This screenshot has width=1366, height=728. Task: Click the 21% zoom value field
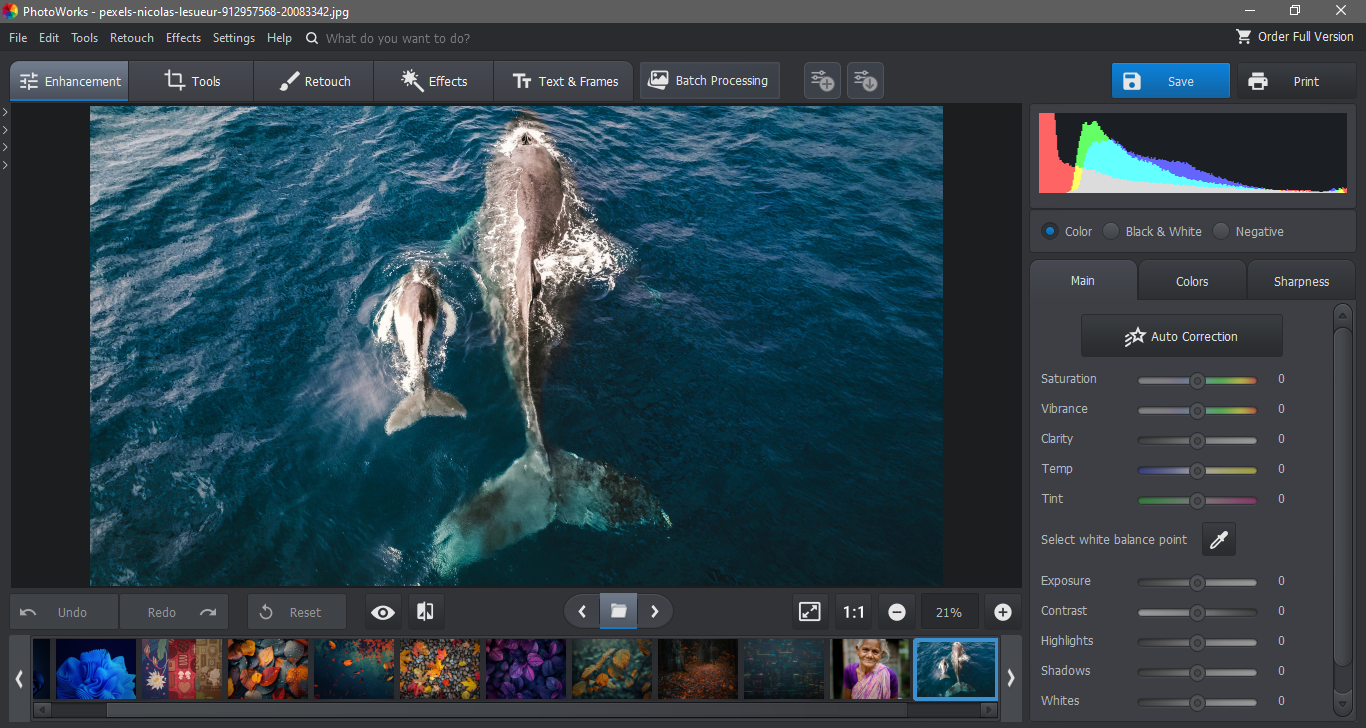point(949,612)
